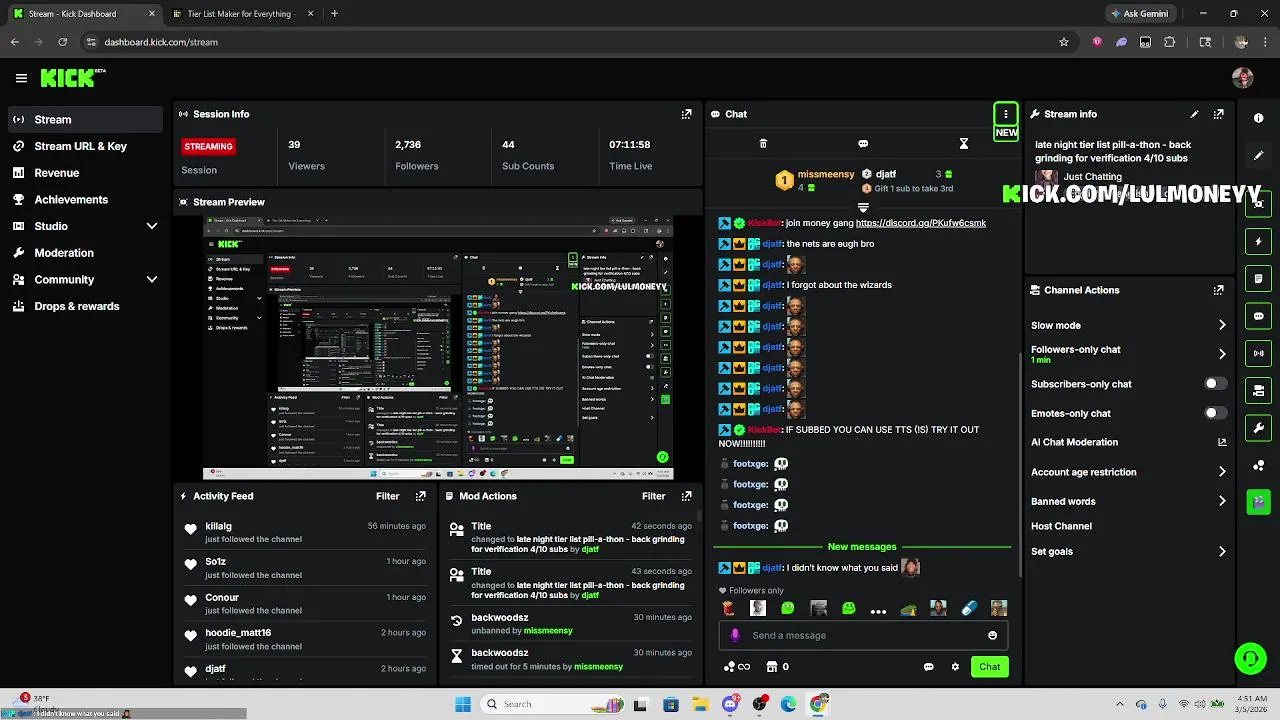Image resolution: width=1280 pixels, height=720 pixels.
Task: Open the profile avatar in the Kick header
Action: [x=1243, y=78]
